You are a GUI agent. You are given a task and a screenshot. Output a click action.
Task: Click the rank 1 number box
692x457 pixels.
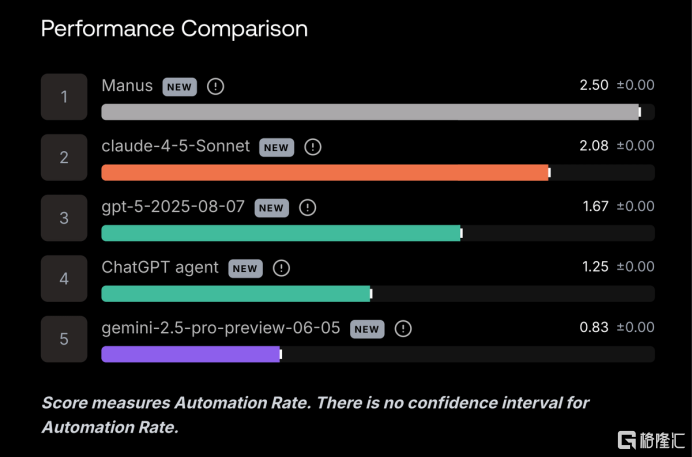pos(64,97)
